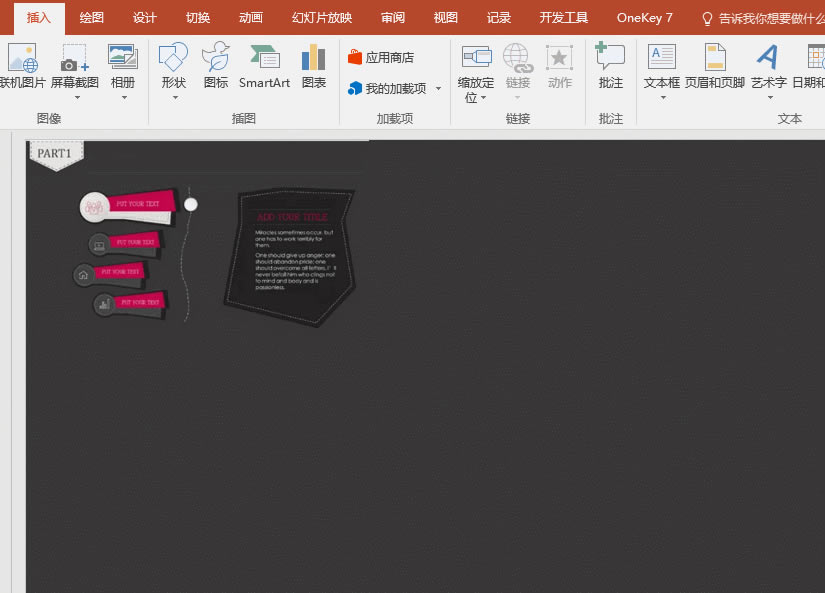
Task: Click the white circle on dashed line
Action: coord(190,204)
